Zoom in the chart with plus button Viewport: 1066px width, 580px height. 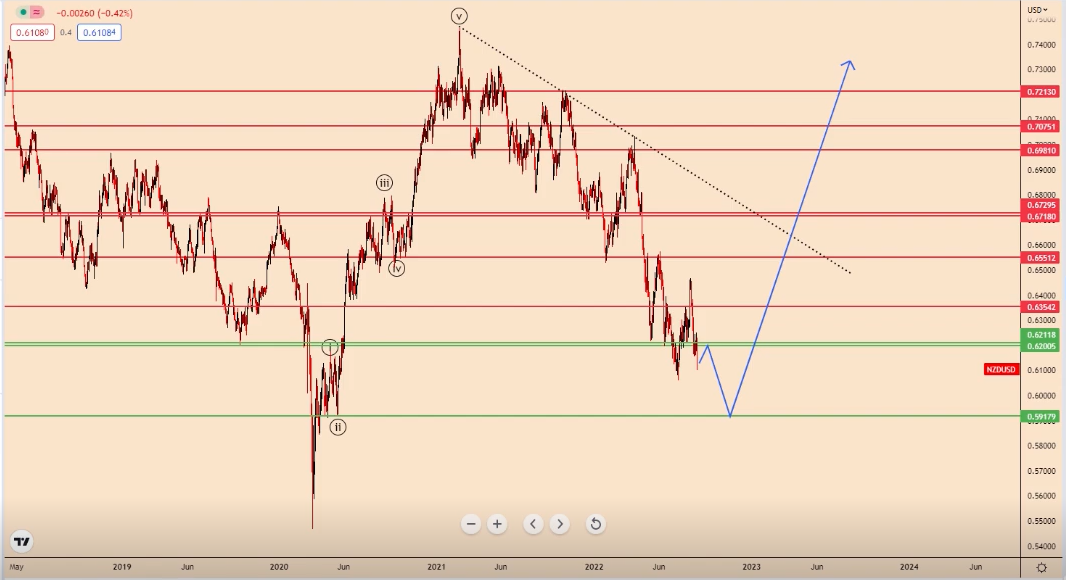pos(497,523)
